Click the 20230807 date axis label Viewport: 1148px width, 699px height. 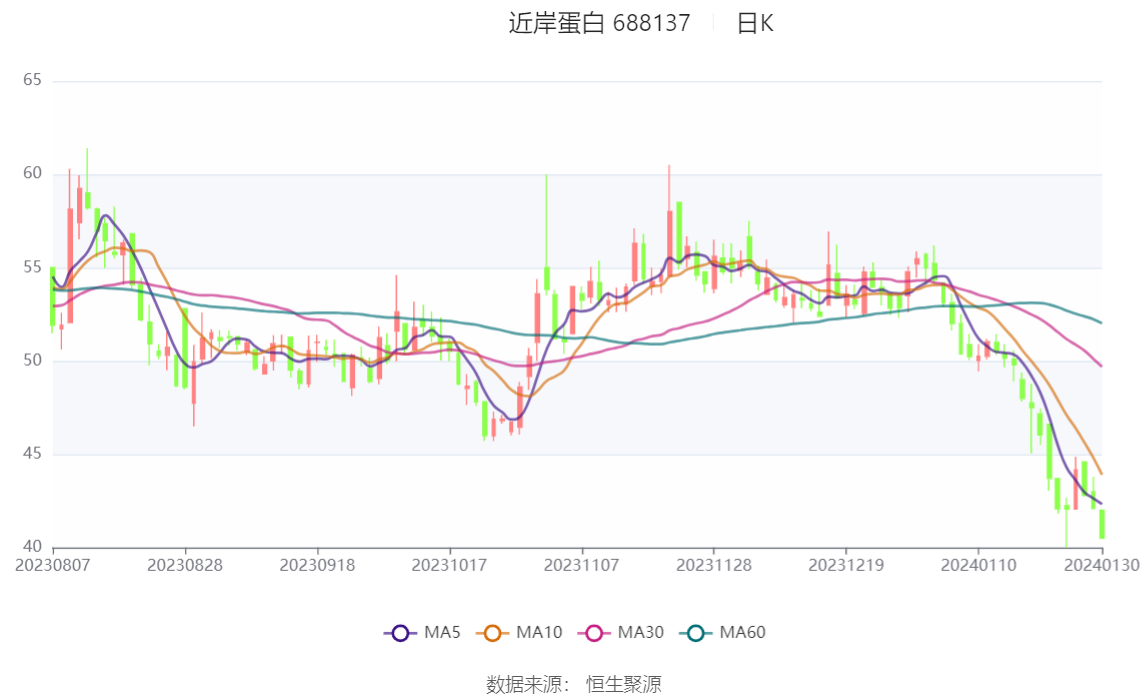[53, 565]
